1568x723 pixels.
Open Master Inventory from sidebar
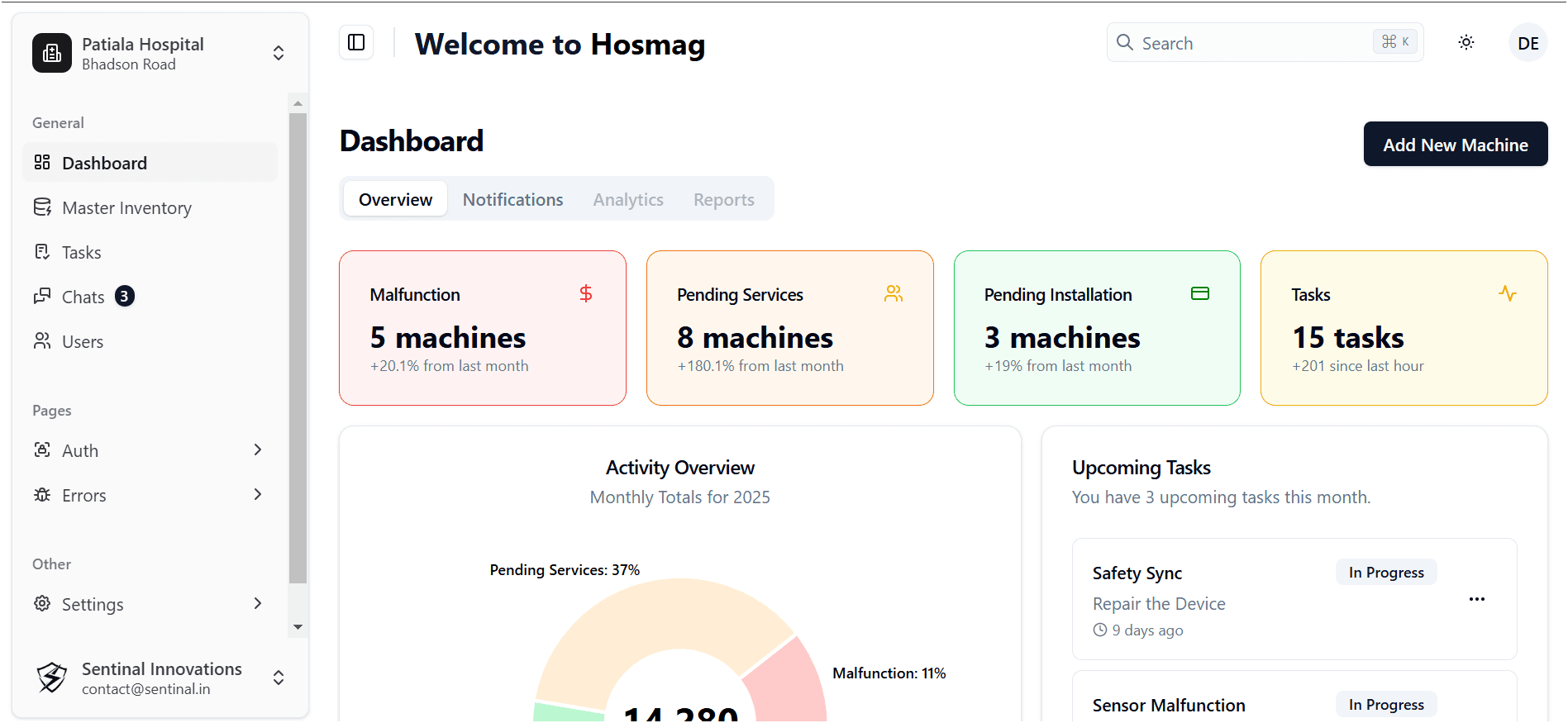126,208
